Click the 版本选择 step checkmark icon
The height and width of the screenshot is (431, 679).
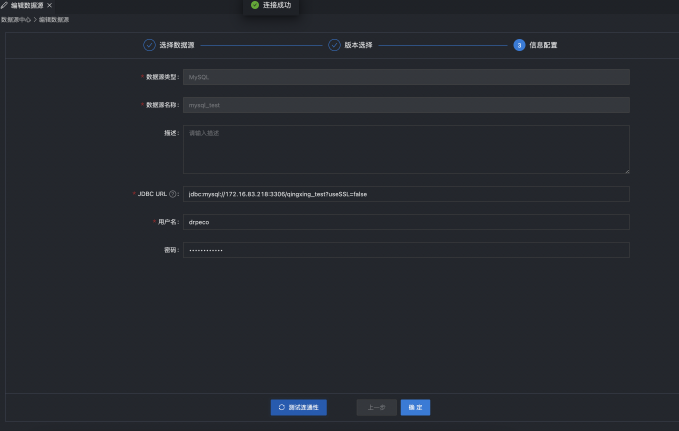[x=334, y=45]
